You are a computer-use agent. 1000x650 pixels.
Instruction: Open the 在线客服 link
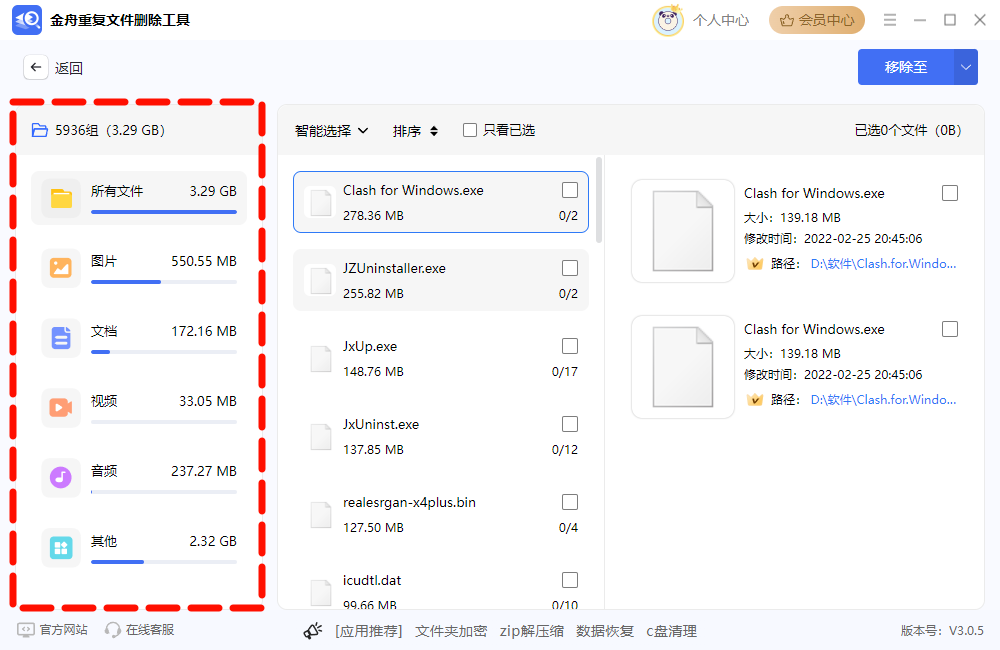click(150, 630)
